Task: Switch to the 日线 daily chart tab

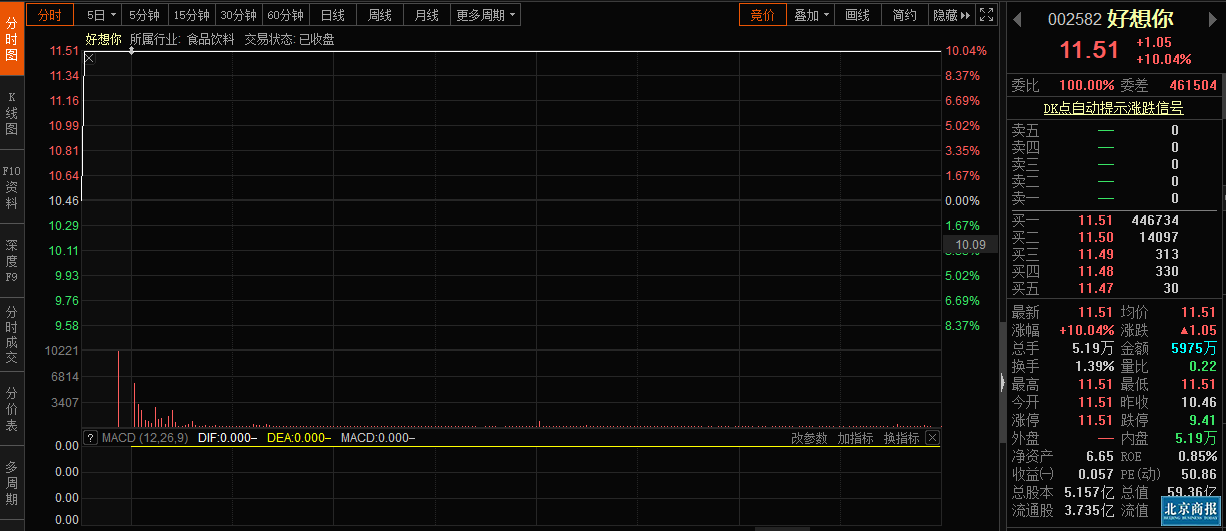Action: coord(333,15)
